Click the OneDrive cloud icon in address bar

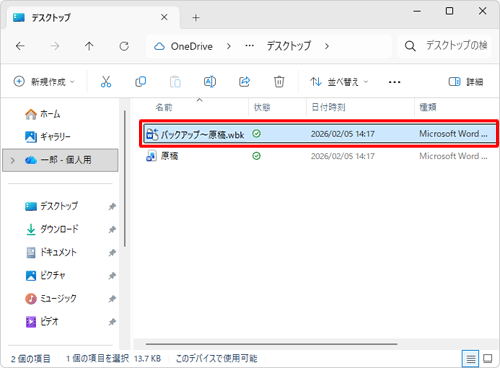click(159, 46)
